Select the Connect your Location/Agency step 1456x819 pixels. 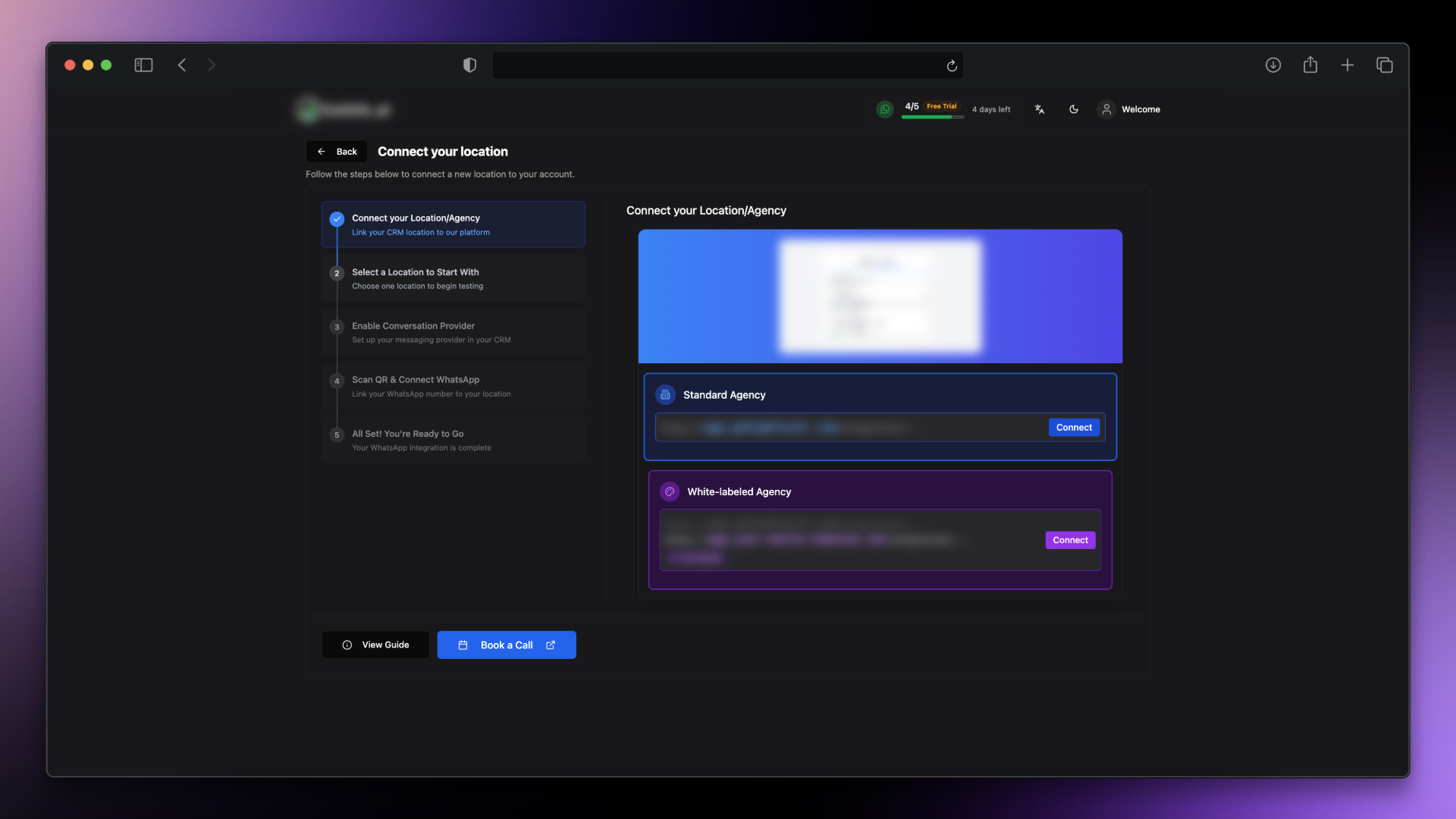(453, 224)
